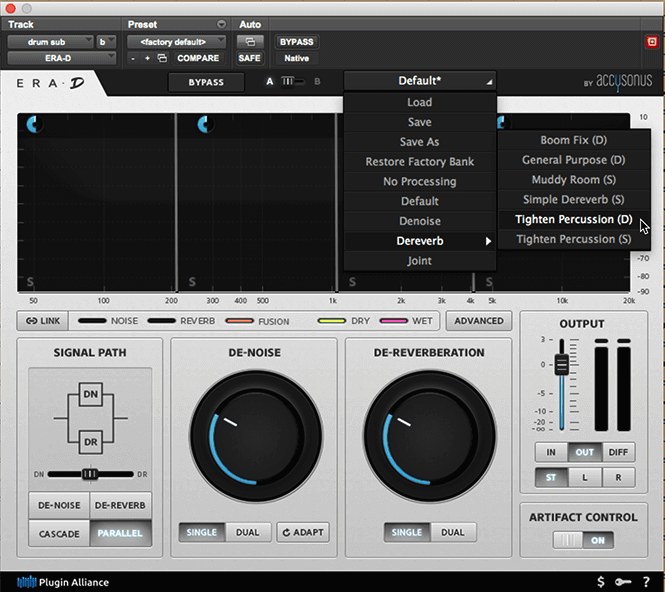This screenshot has width=665, height=592.
Task: Pick Muddy Room (S) preset
Action: [x=574, y=180]
